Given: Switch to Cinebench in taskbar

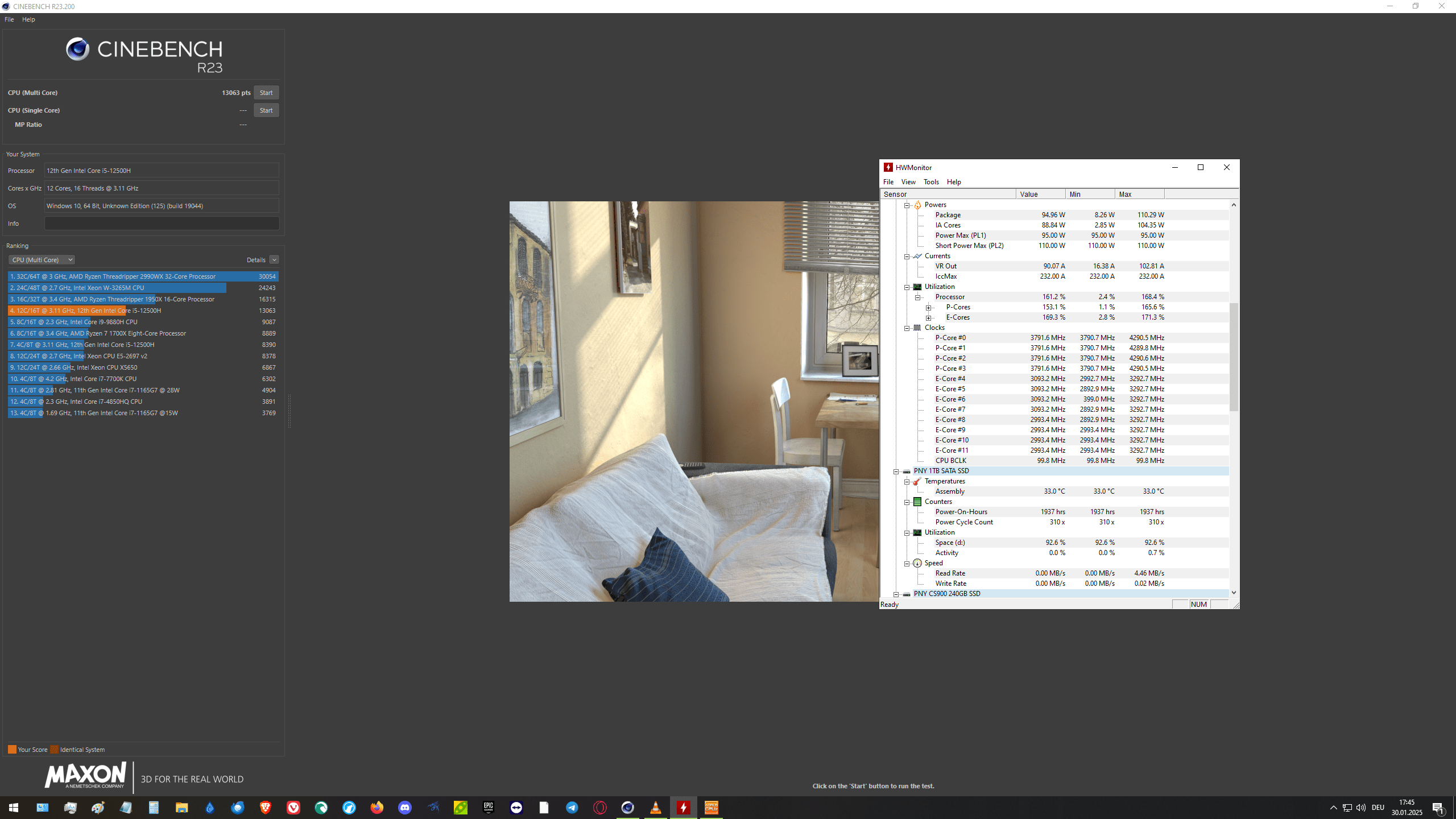Looking at the screenshot, I should [x=627, y=808].
